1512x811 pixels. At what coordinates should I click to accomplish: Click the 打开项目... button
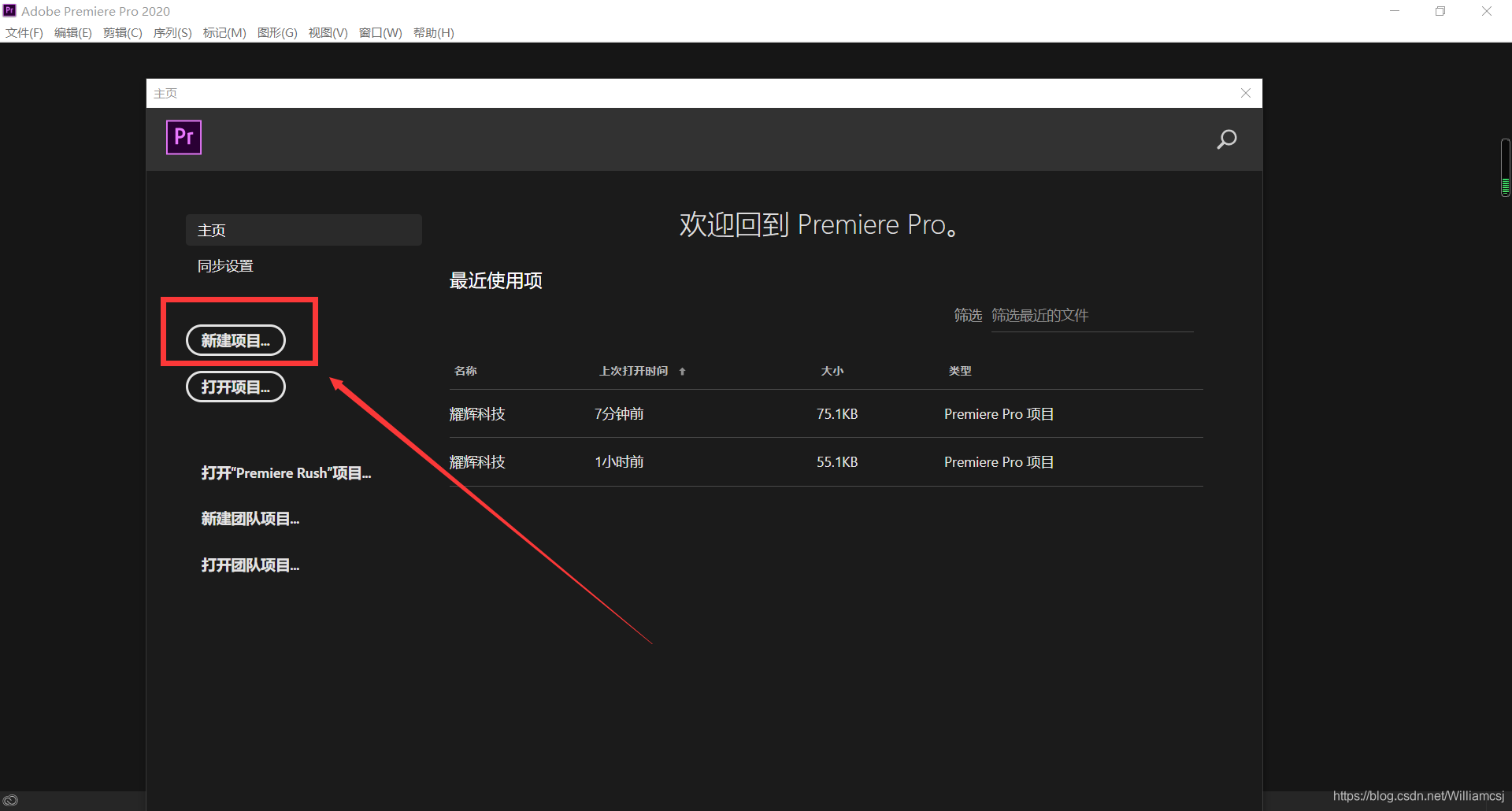click(x=235, y=387)
